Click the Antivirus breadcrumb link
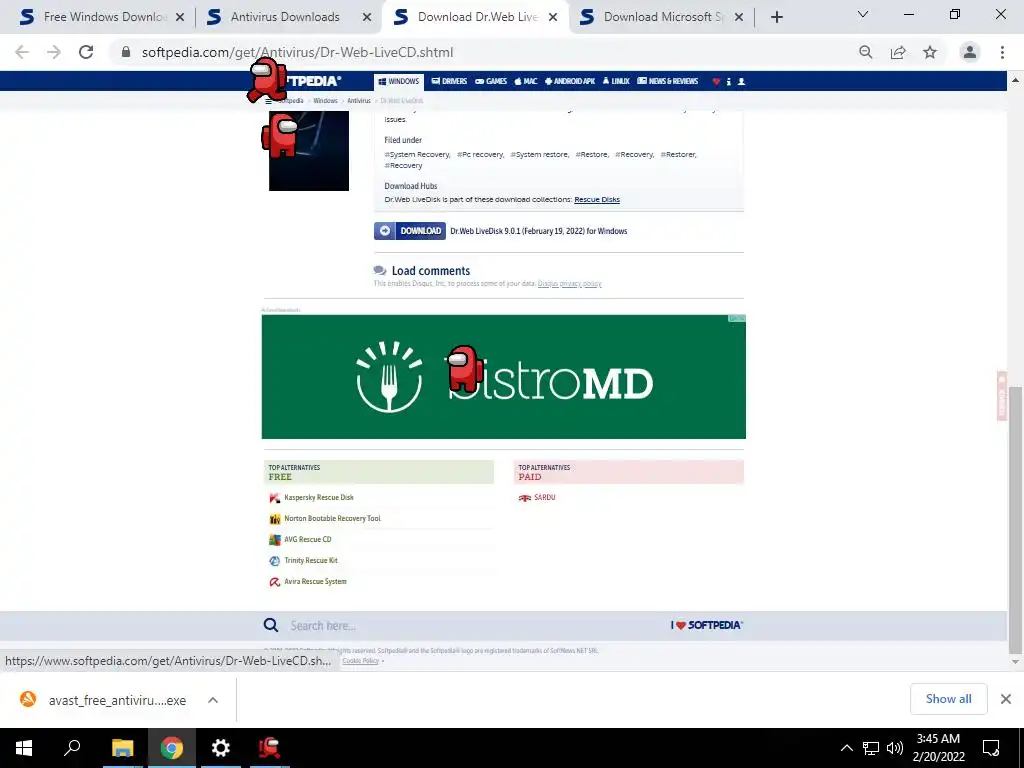The image size is (1024, 768). [x=359, y=101]
